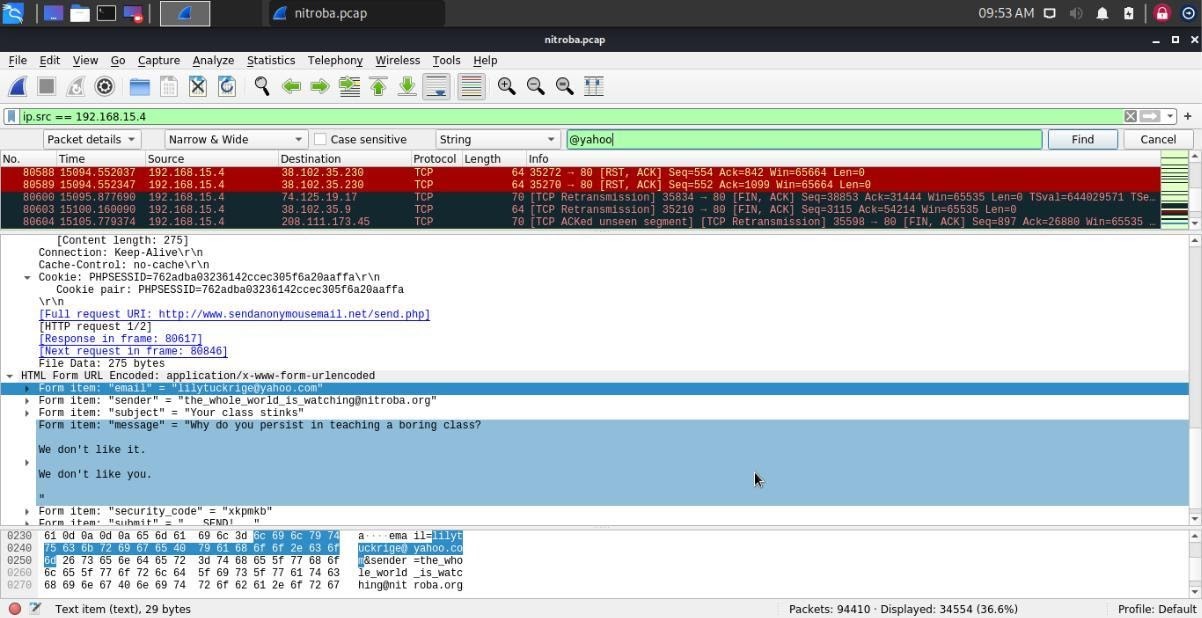Open the Packet details search-in dropdown
Viewport: 1202px width, 618px height.
91,140
